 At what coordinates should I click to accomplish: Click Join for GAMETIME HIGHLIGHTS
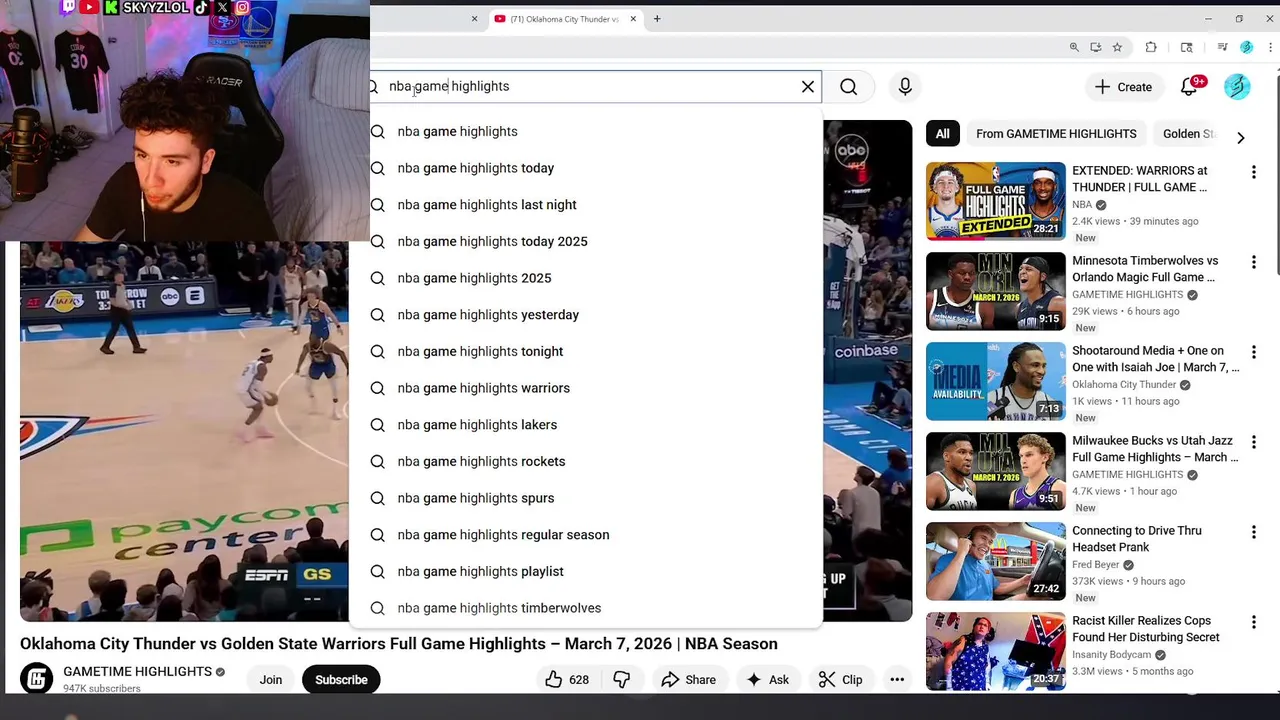tap(271, 680)
